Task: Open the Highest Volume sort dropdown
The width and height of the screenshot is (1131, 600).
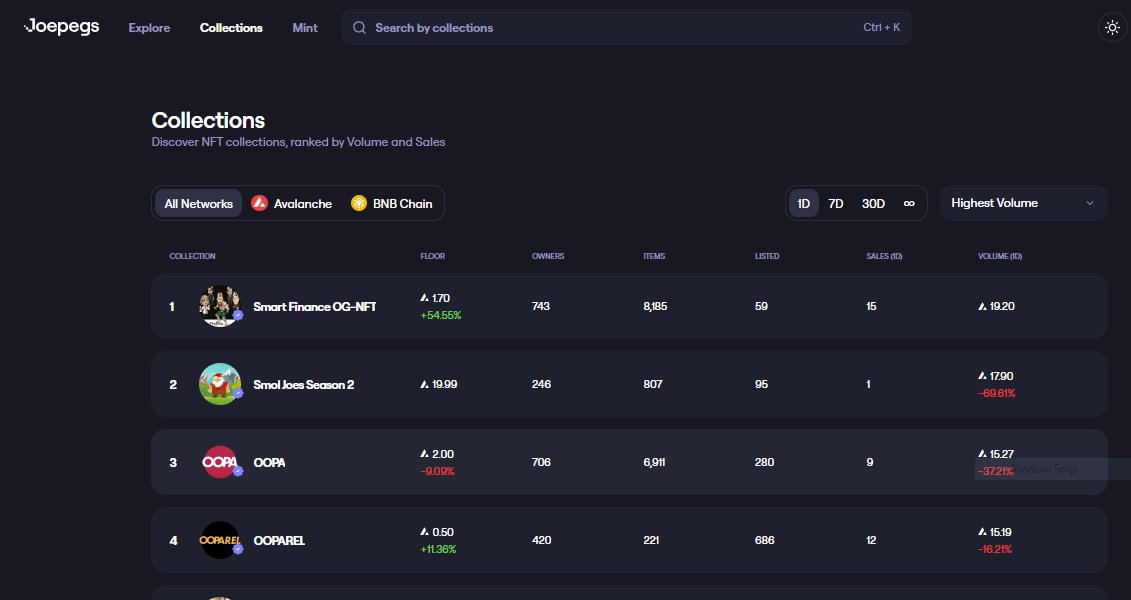Action: pyautogui.click(x=1023, y=203)
